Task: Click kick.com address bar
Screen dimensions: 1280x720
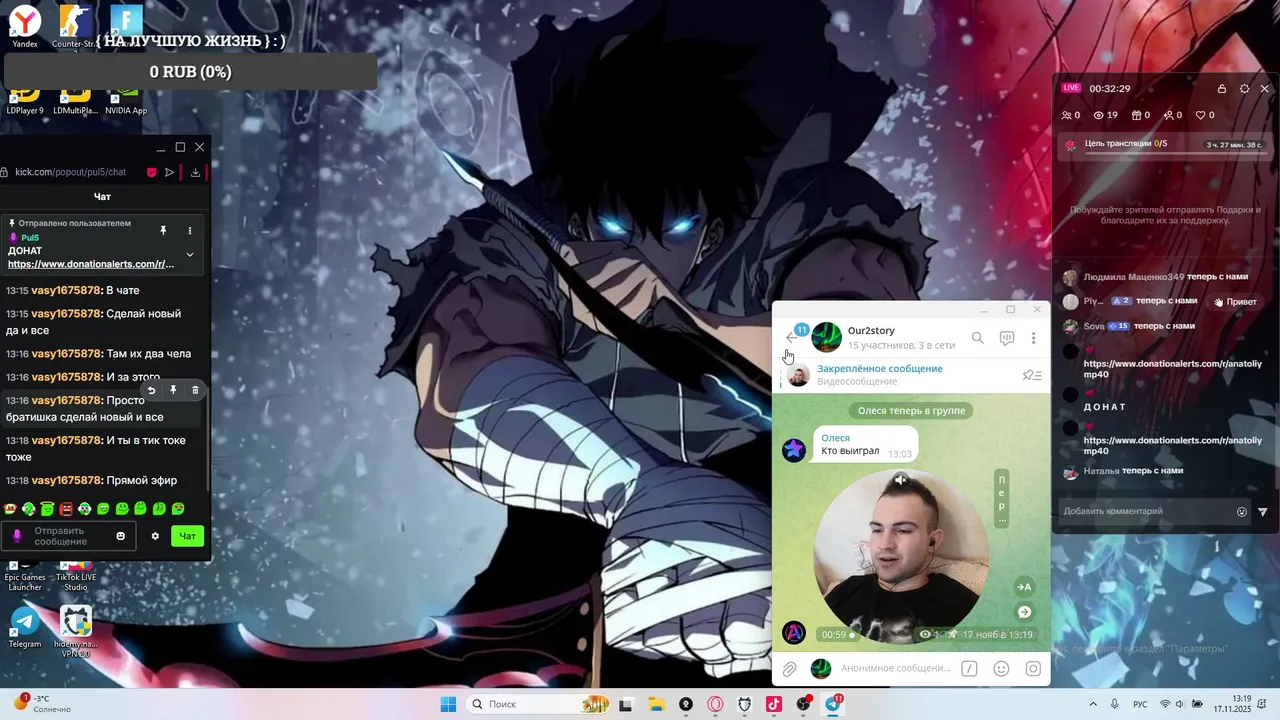Action: 71,172
